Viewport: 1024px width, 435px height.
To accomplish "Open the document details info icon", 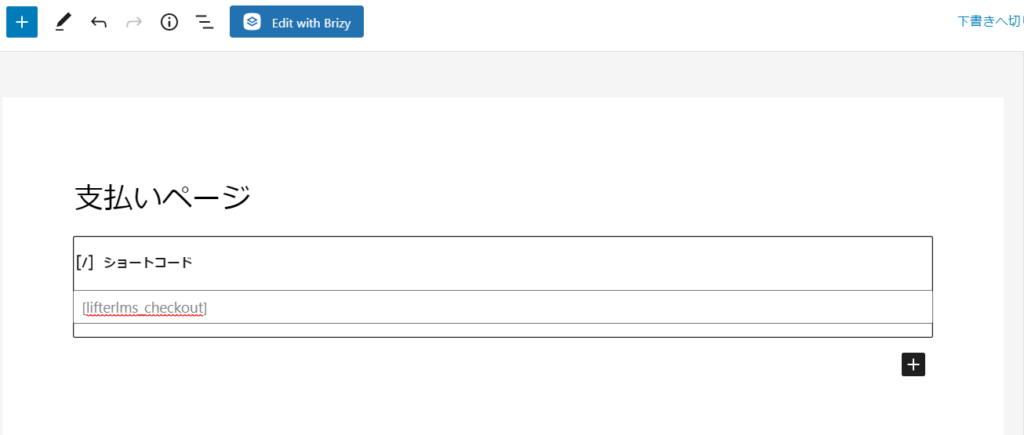I will tap(169, 22).
